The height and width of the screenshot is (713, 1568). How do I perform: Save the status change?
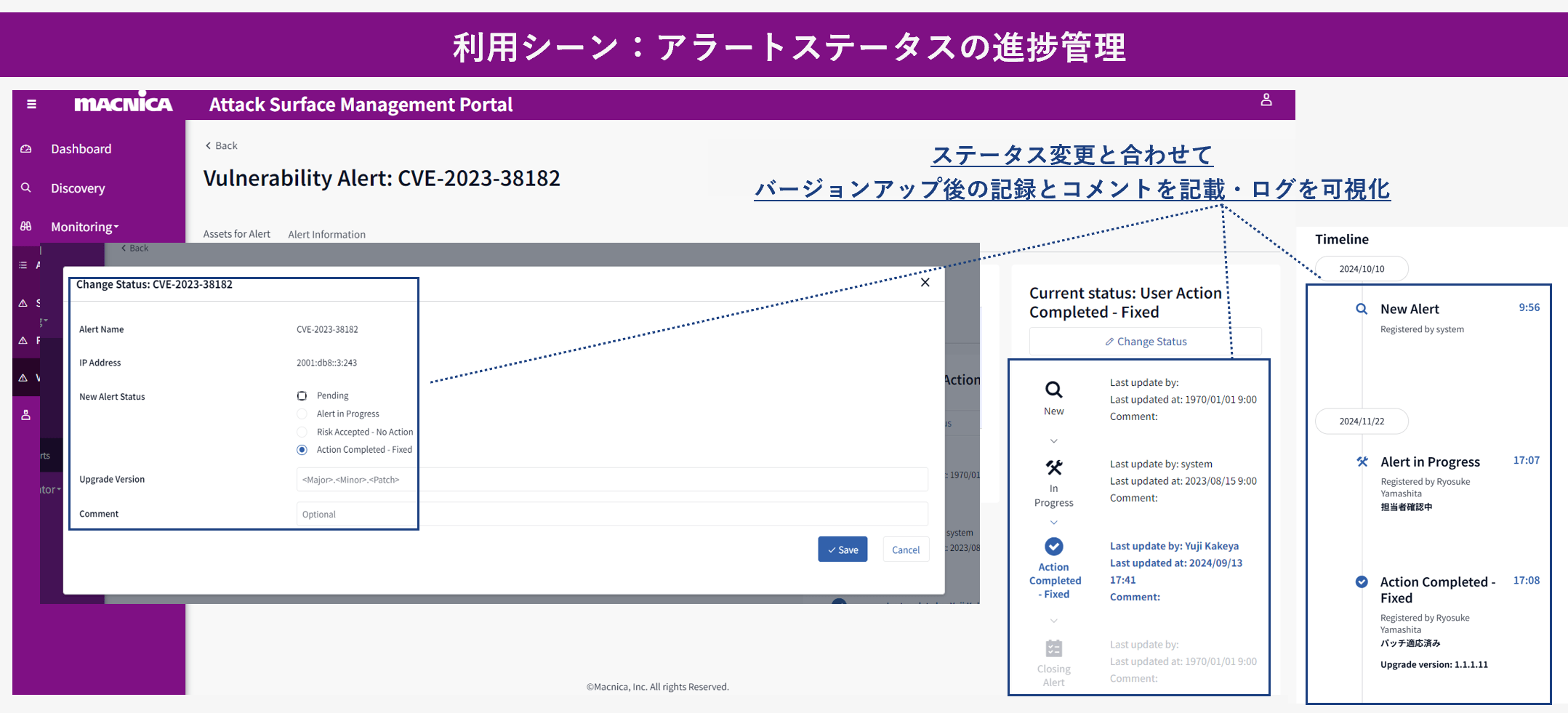842,549
